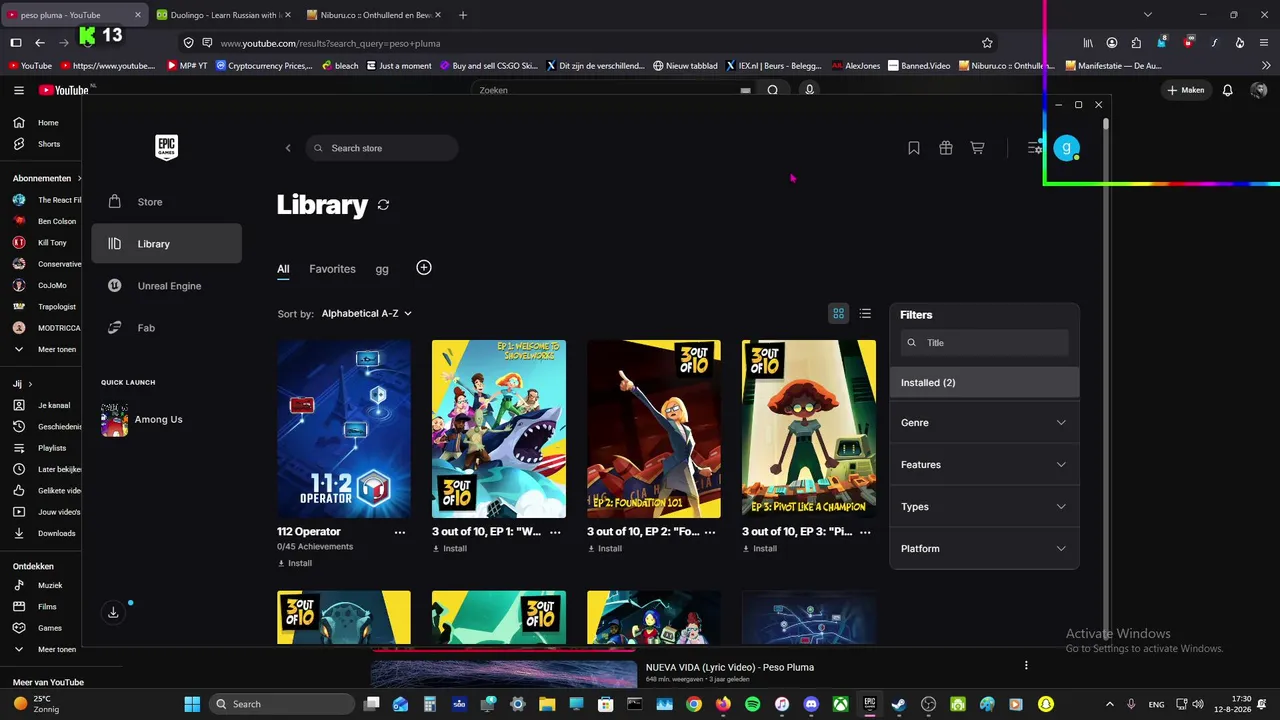1280x720 pixels.
Task: Select the All library tab
Action: 283,269
